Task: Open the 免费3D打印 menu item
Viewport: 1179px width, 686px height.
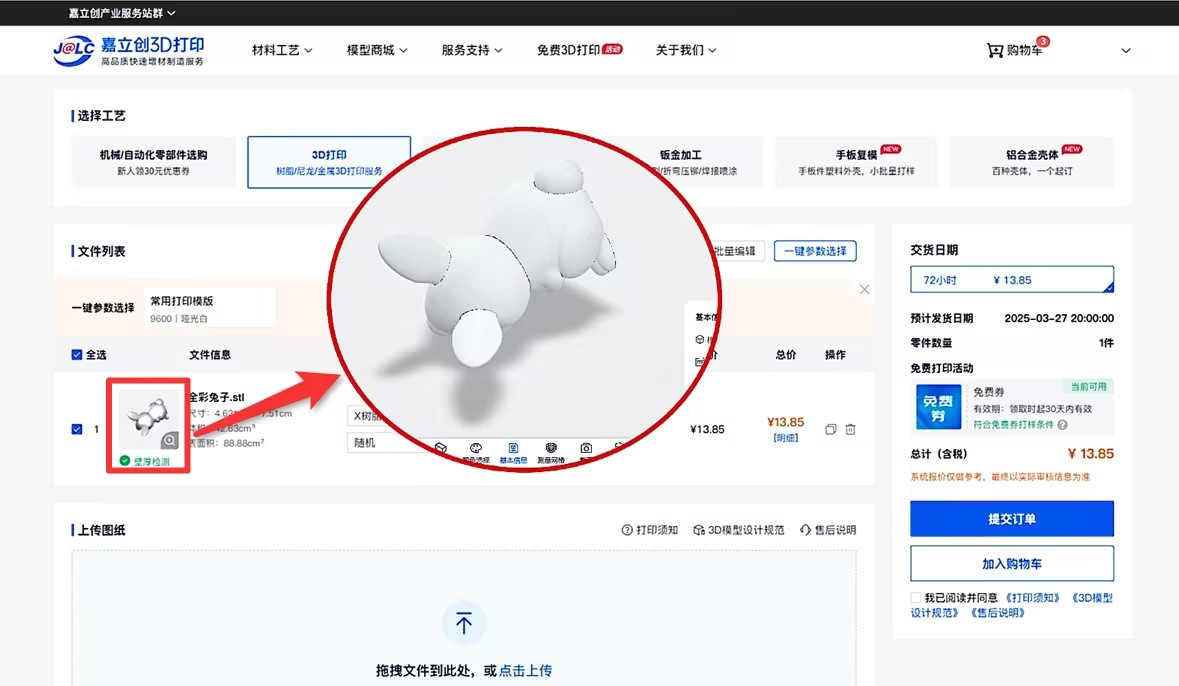Action: [x=579, y=50]
